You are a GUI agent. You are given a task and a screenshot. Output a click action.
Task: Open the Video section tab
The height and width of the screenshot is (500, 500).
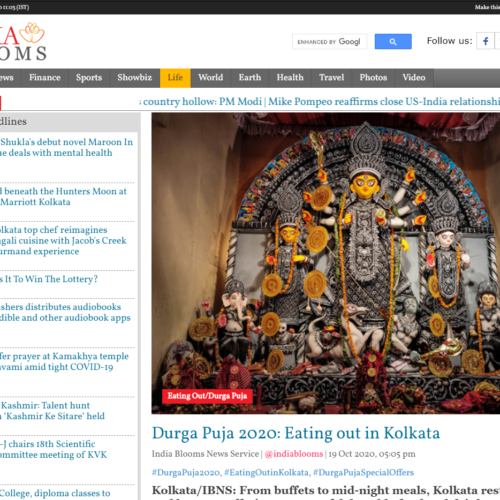[x=414, y=78]
